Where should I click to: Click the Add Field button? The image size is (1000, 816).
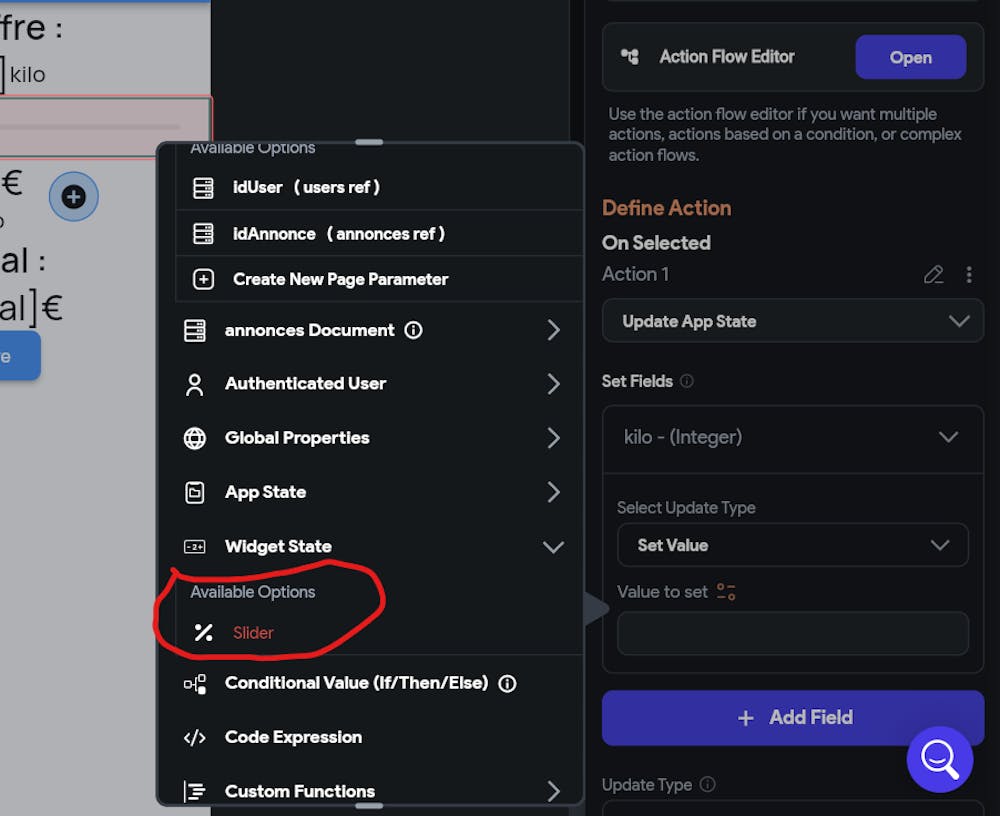[792, 717]
